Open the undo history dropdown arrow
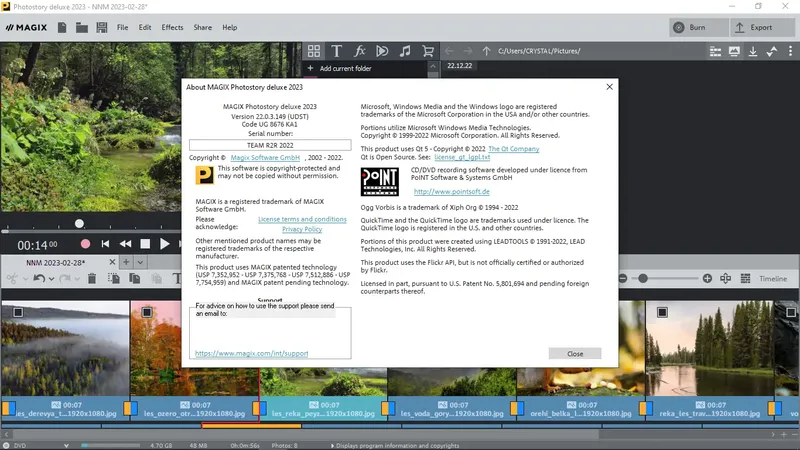 click(52, 279)
